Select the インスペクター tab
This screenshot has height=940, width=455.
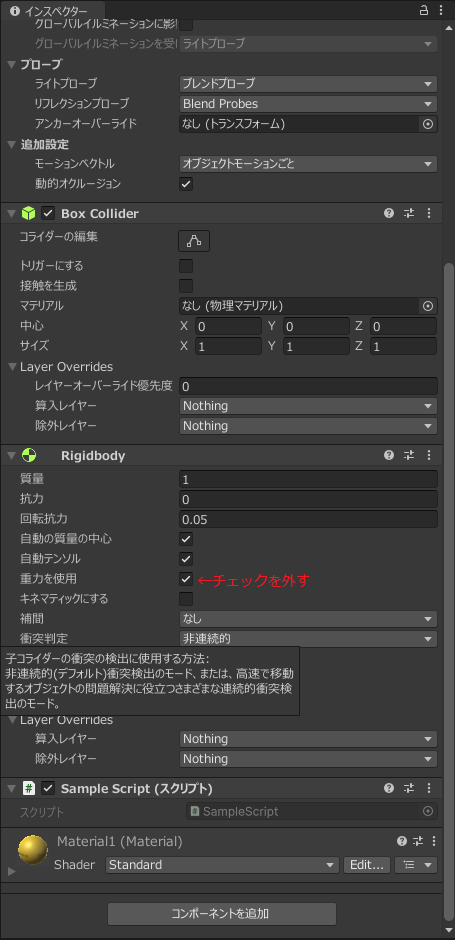coord(52,10)
